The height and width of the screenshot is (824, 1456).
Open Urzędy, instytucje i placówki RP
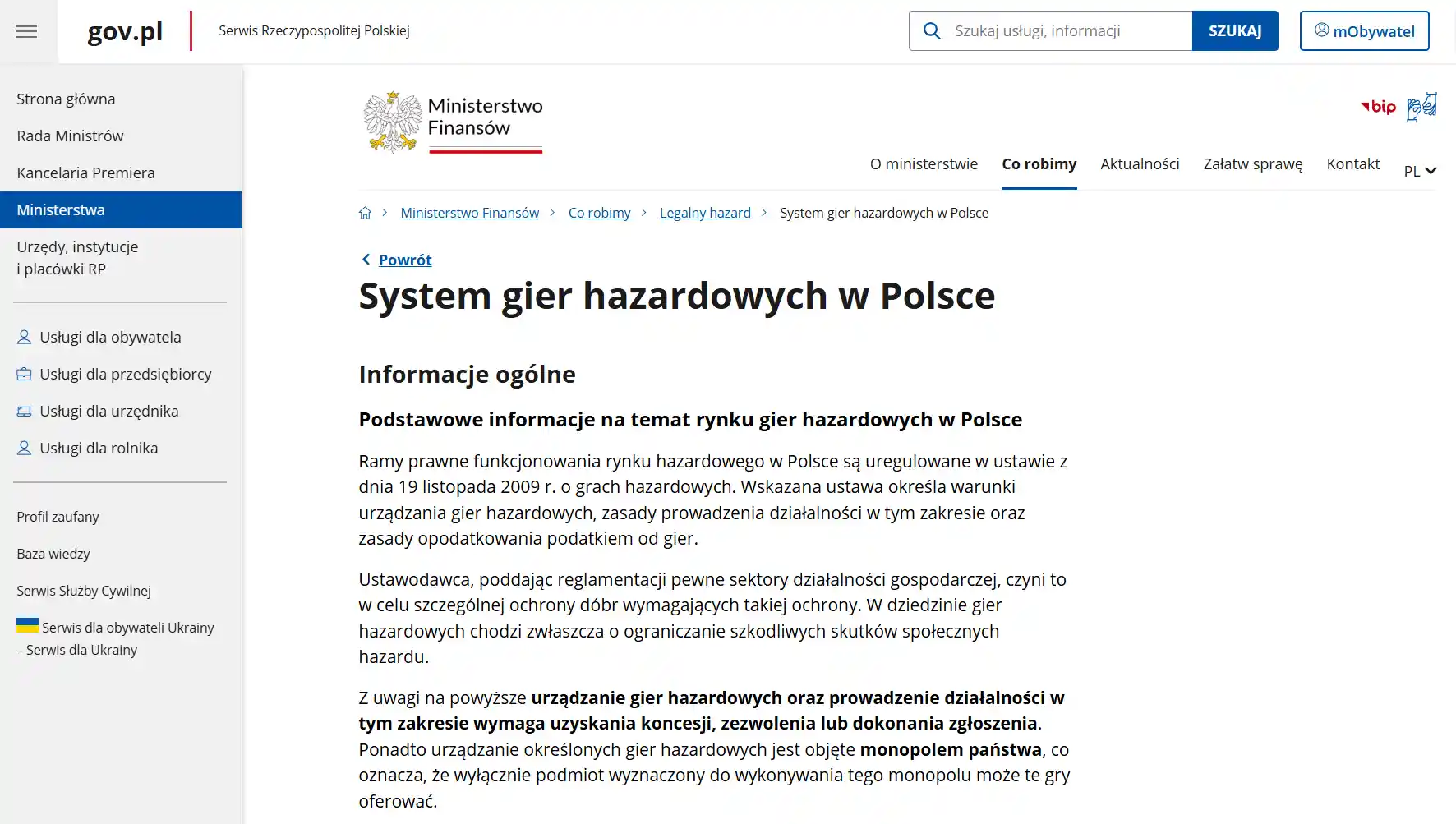coord(121,258)
